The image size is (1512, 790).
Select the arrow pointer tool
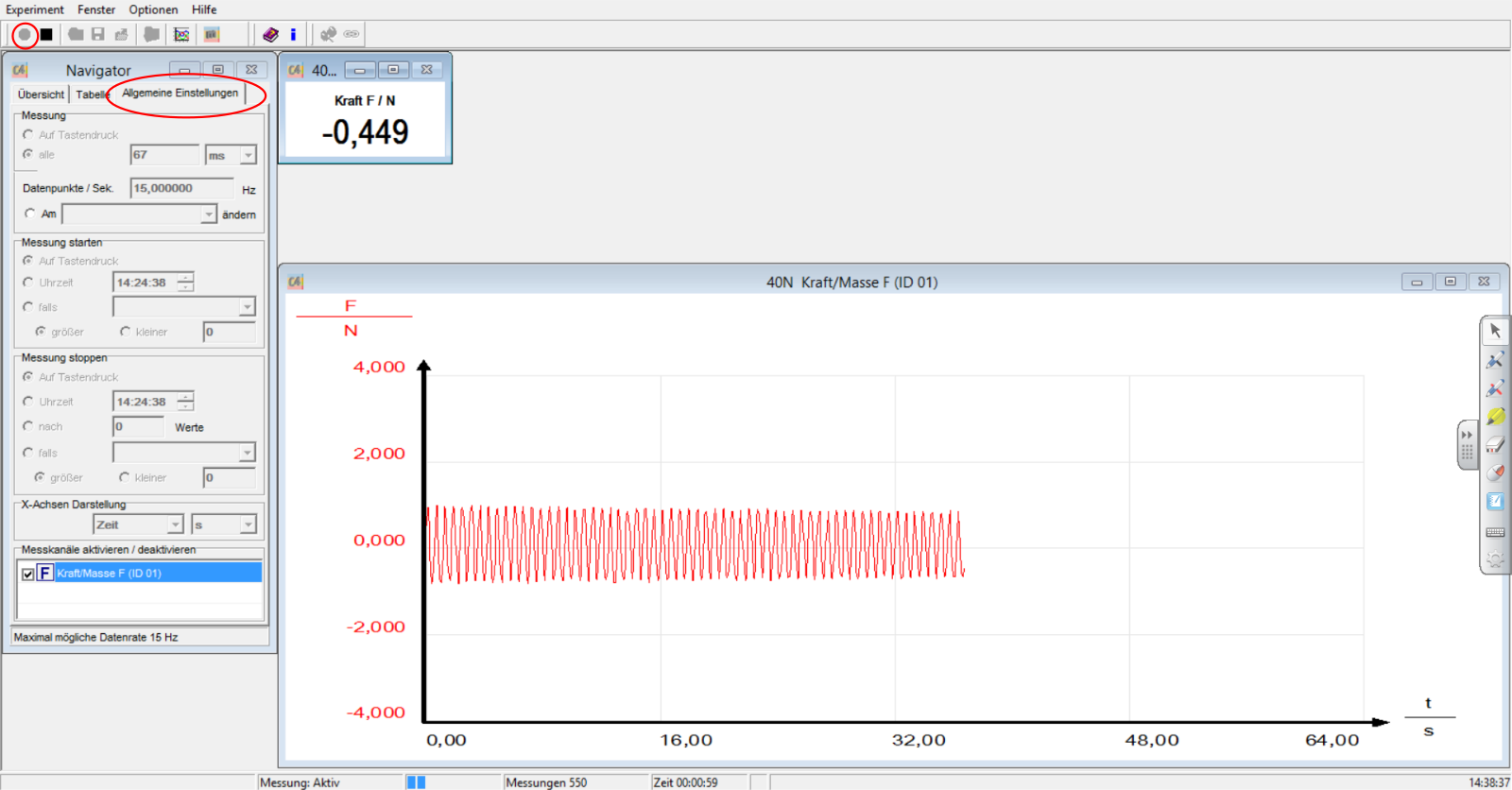(1495, 331)
